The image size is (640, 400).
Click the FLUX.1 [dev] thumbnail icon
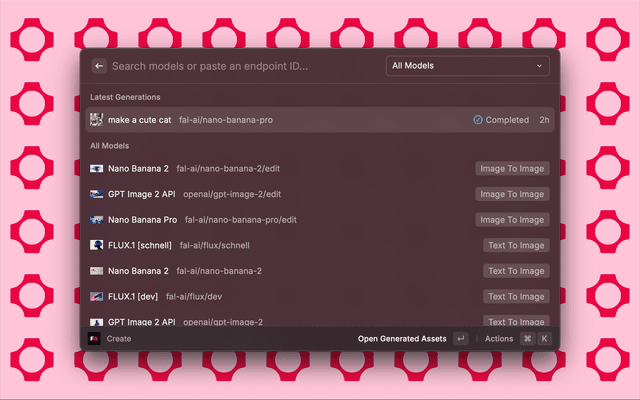pos(96,296)
